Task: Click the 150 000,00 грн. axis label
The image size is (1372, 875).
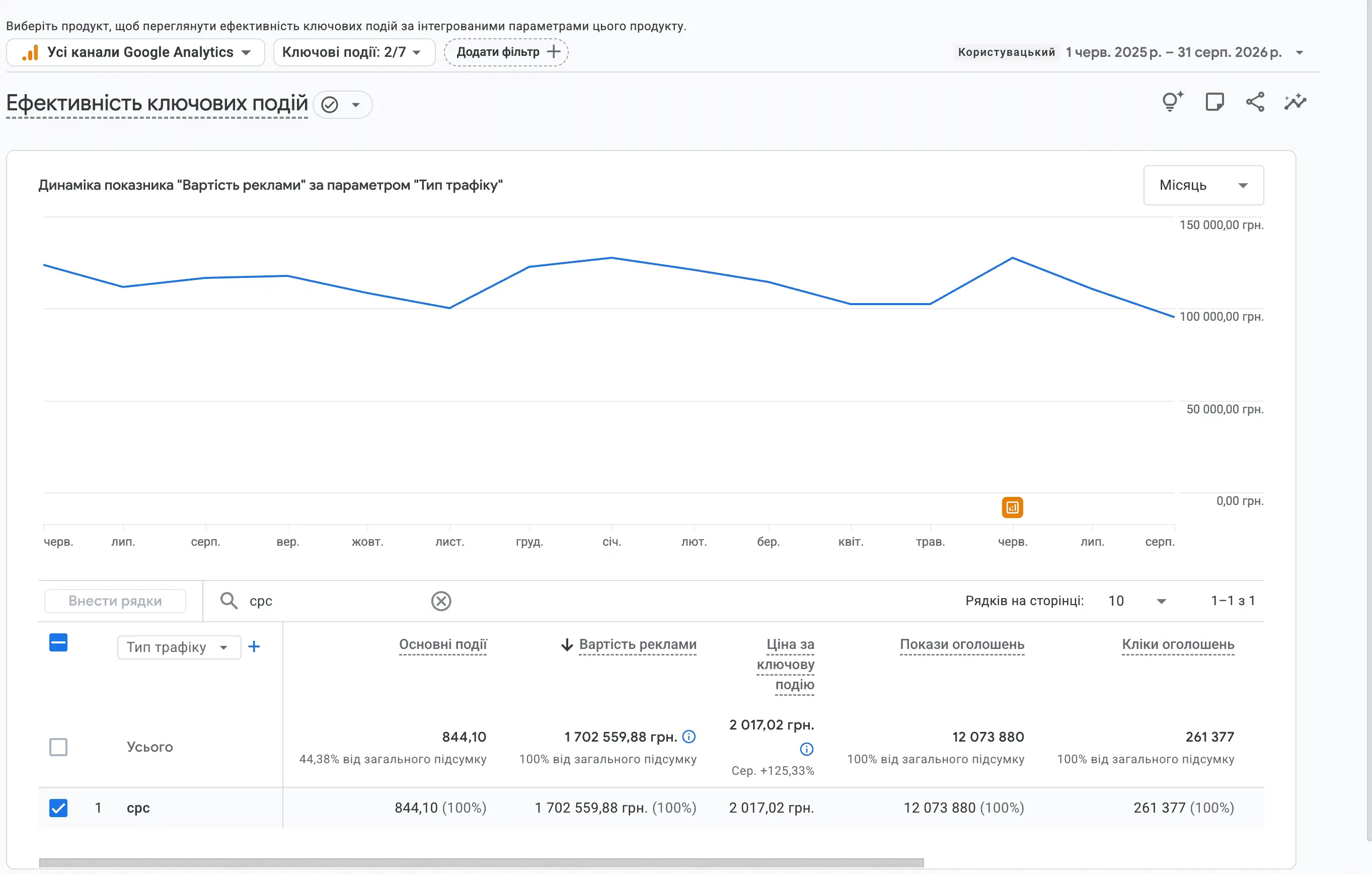Action: click(1221, 225)
